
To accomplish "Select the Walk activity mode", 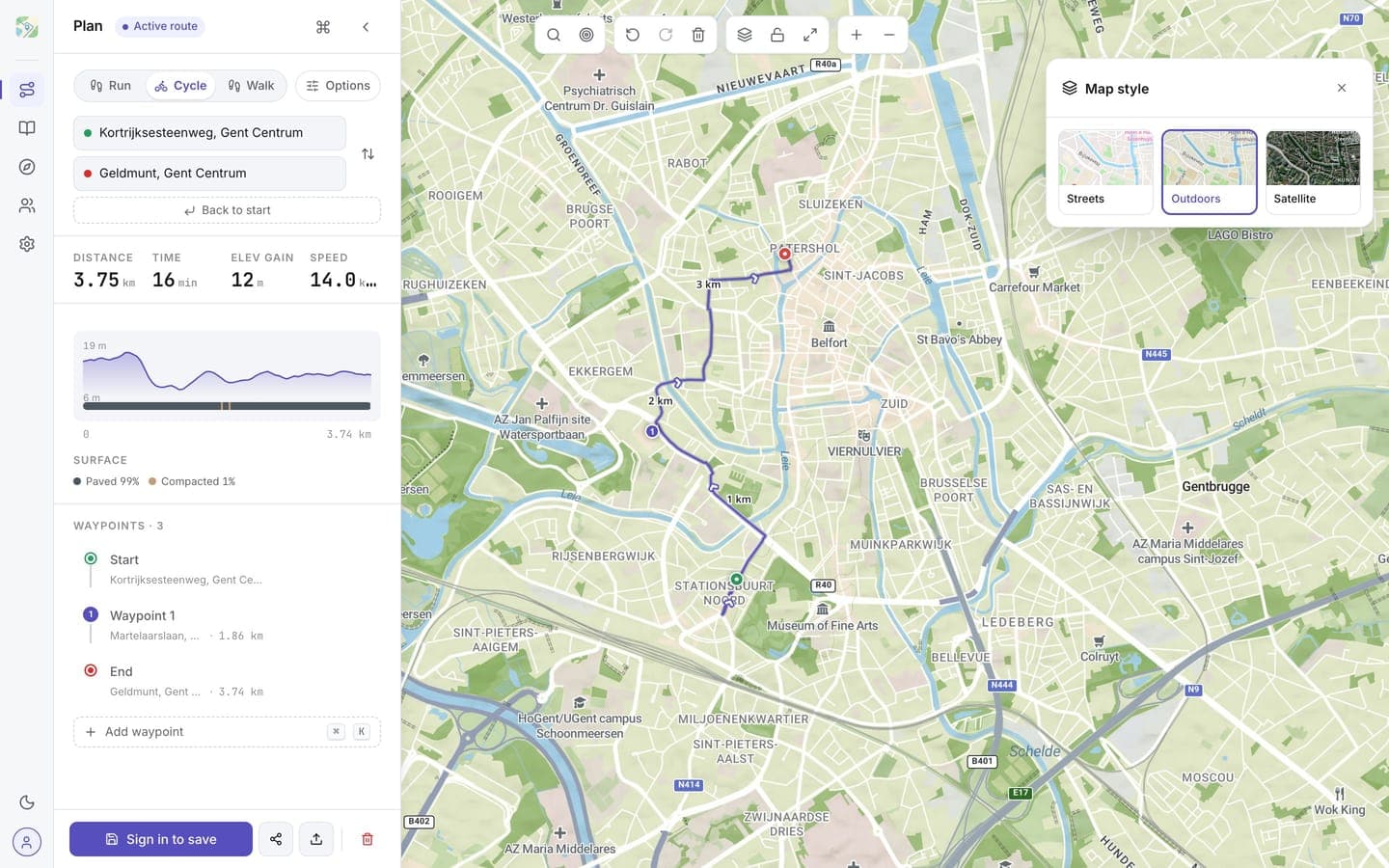I will point(251,86).
